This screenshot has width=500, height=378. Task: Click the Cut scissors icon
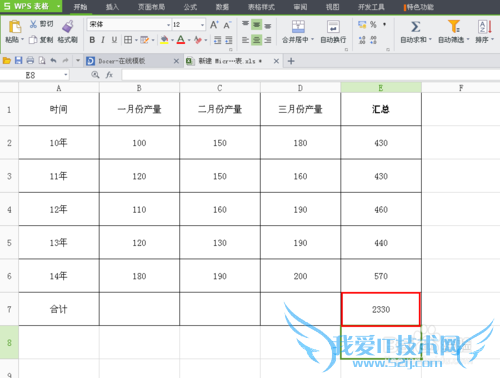pos(33,24)
